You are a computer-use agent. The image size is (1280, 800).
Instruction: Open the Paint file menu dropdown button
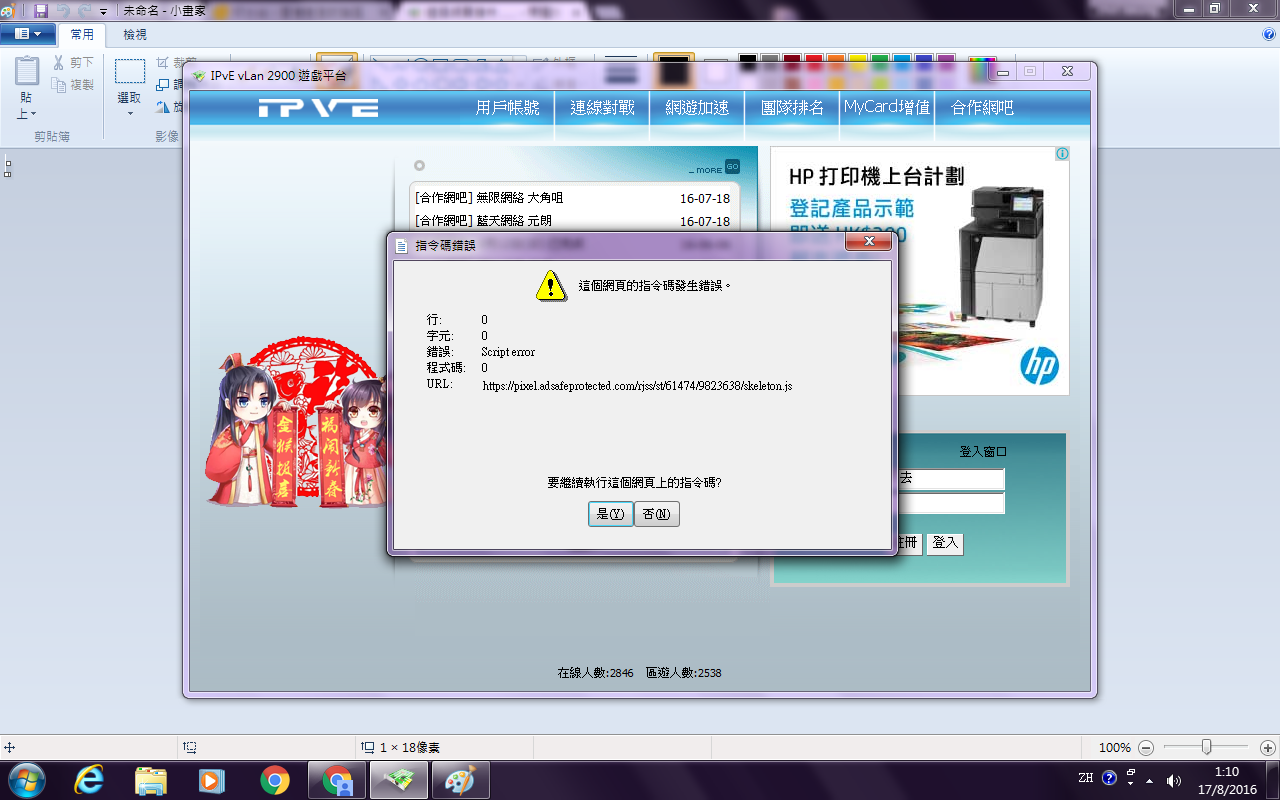[27, 34]
